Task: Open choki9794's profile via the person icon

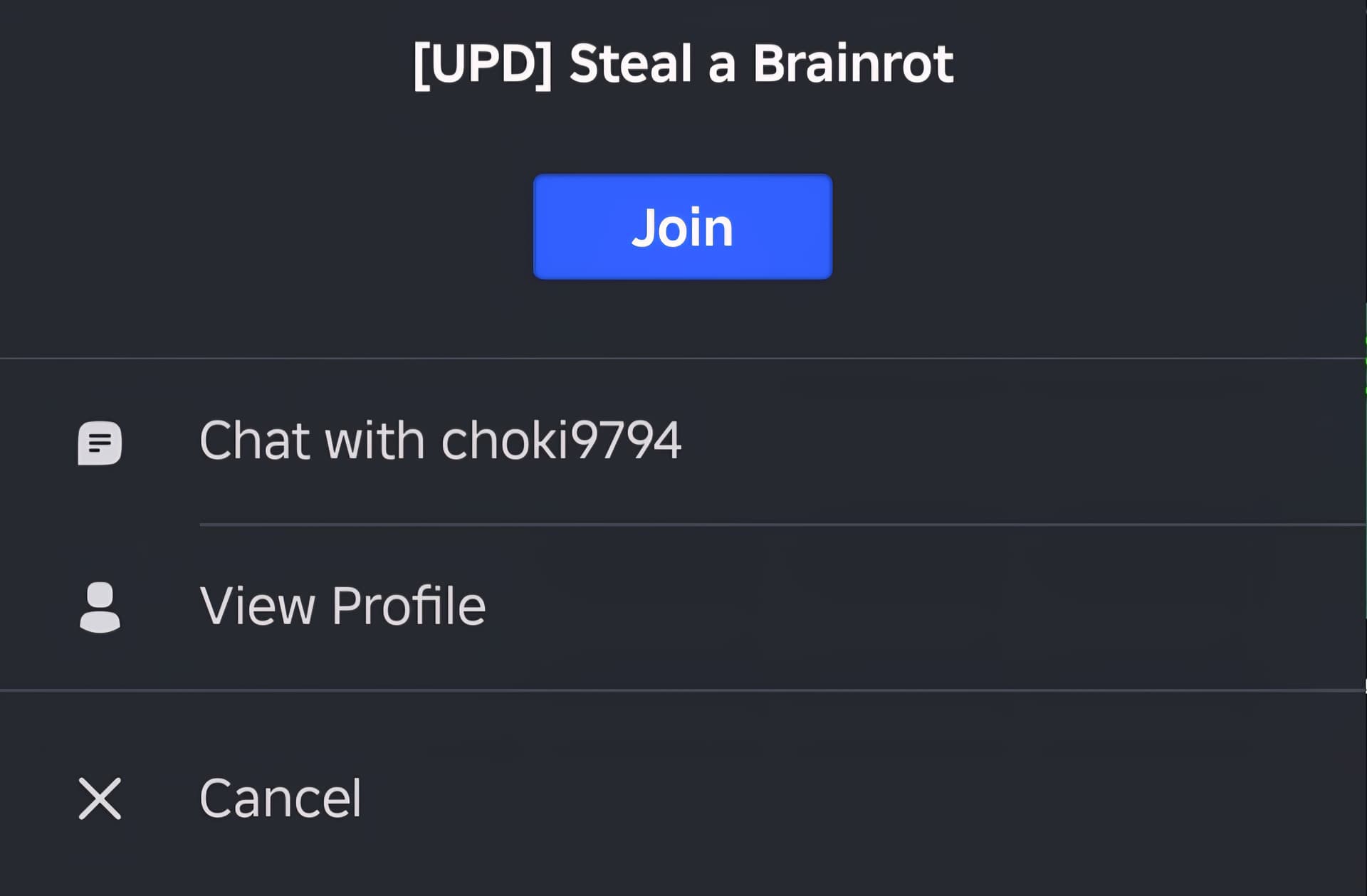Action: 100,607
